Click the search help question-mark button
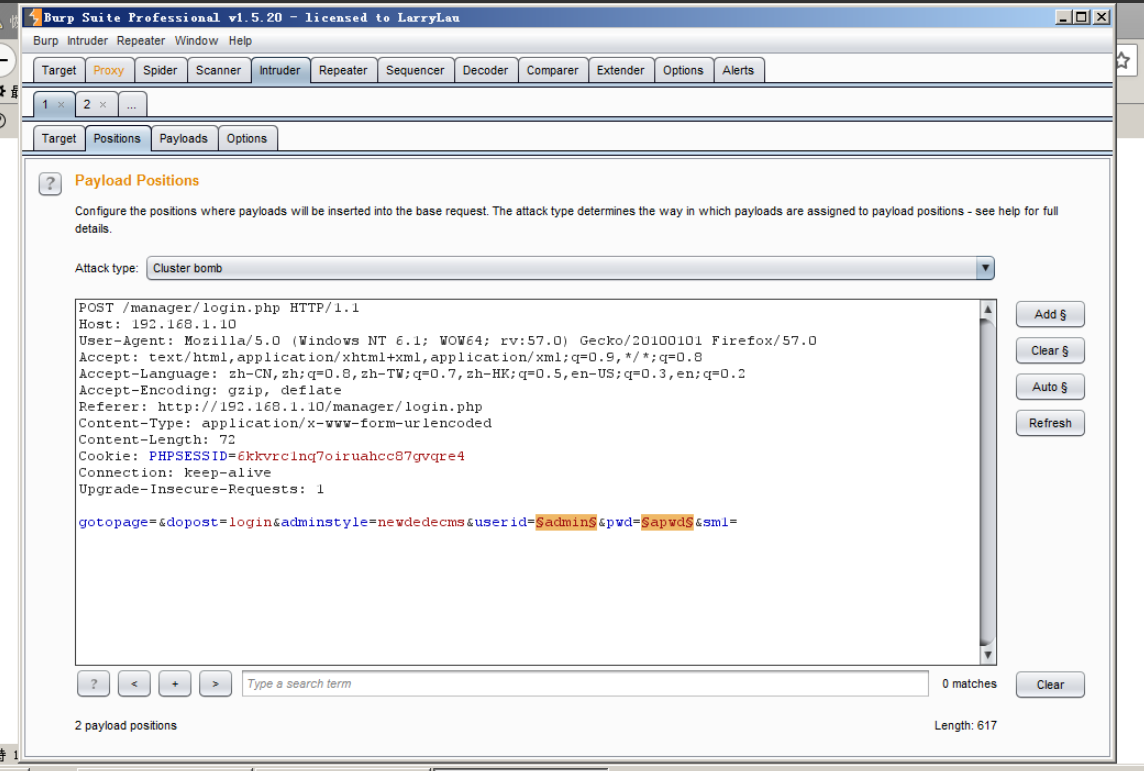 (x=93, y=684)
